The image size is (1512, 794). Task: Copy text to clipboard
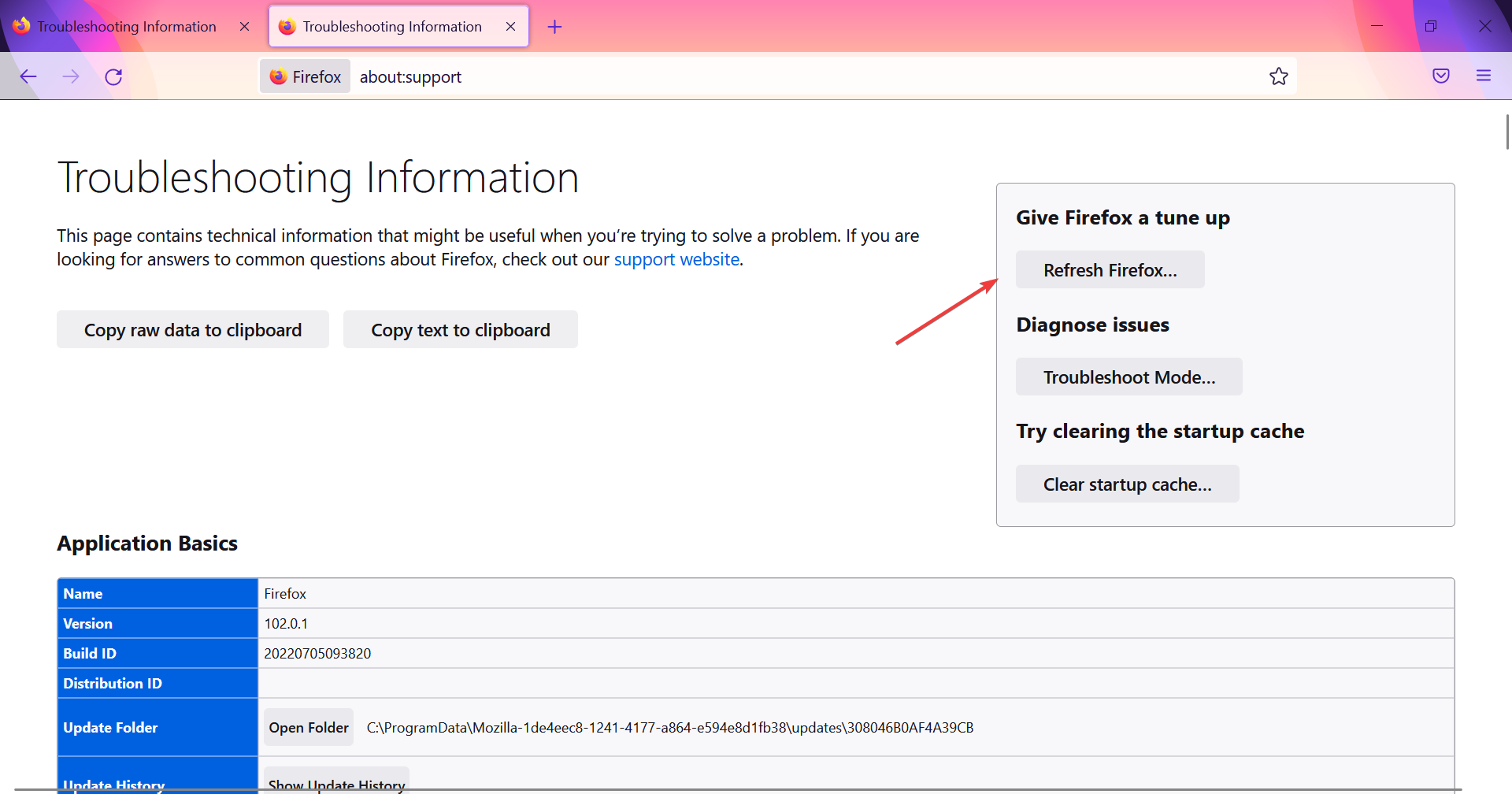(461, 329)
